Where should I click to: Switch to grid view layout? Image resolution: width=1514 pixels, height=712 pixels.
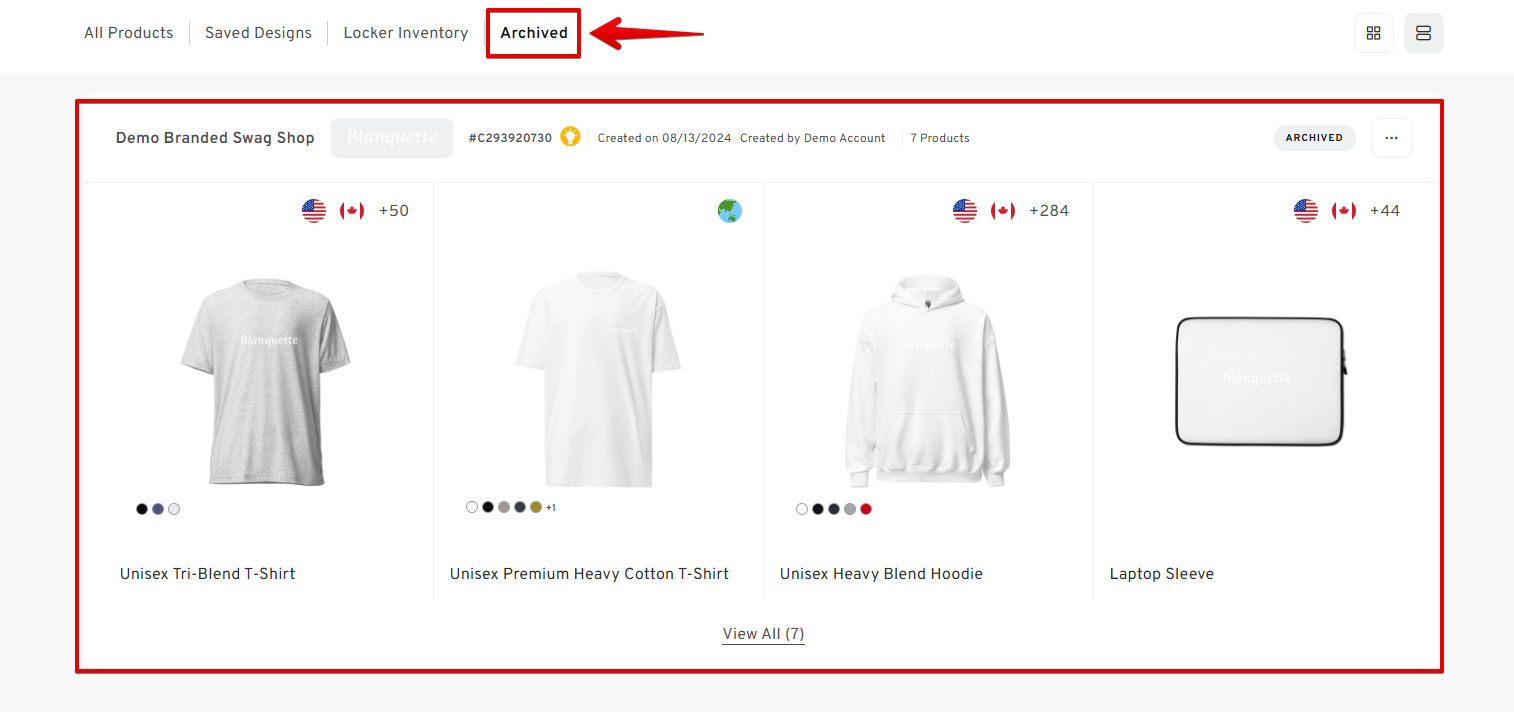pos(1373,33)
